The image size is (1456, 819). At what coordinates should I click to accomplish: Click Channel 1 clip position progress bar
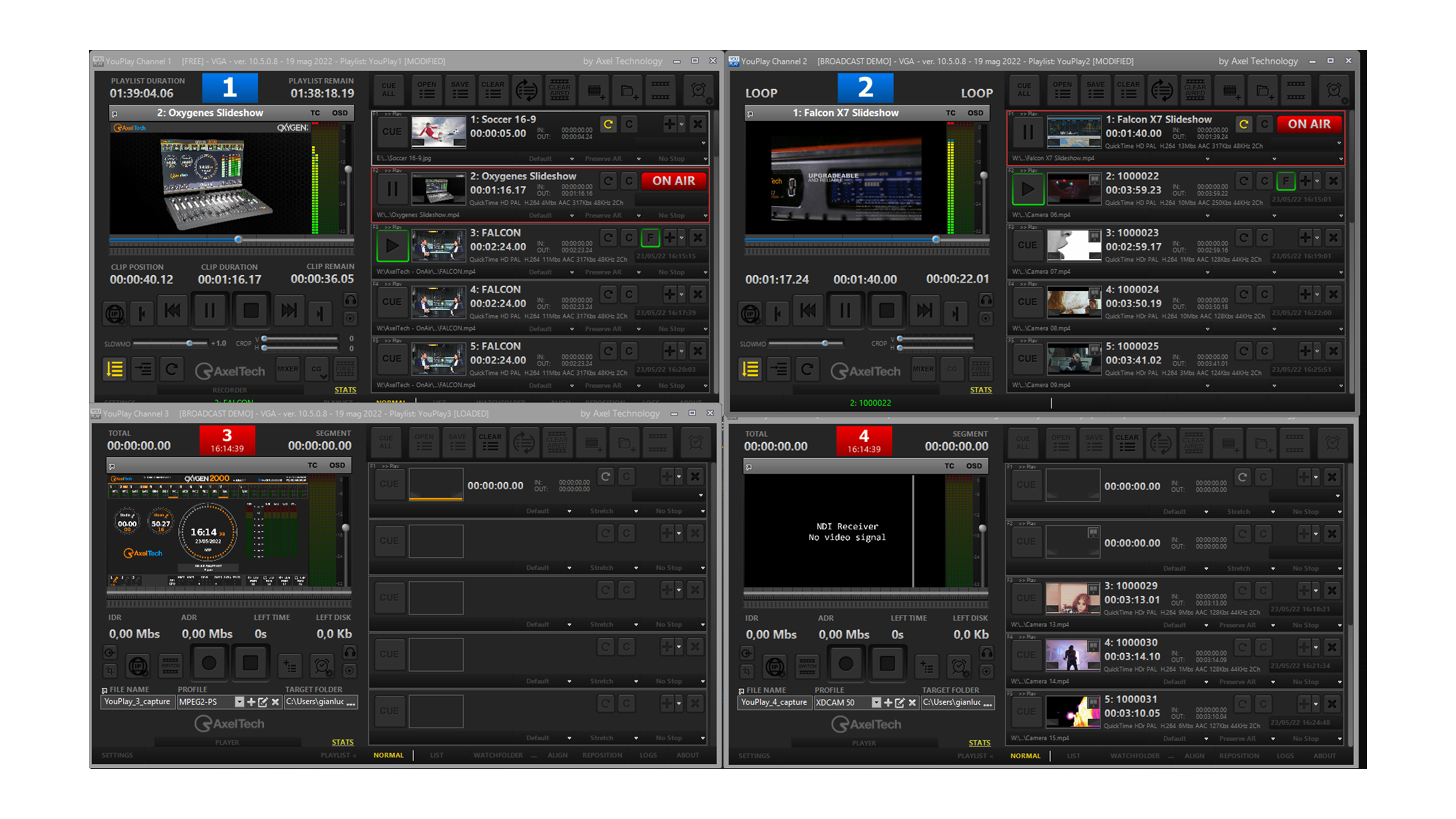pyautogui.click(x=232, y=240)
